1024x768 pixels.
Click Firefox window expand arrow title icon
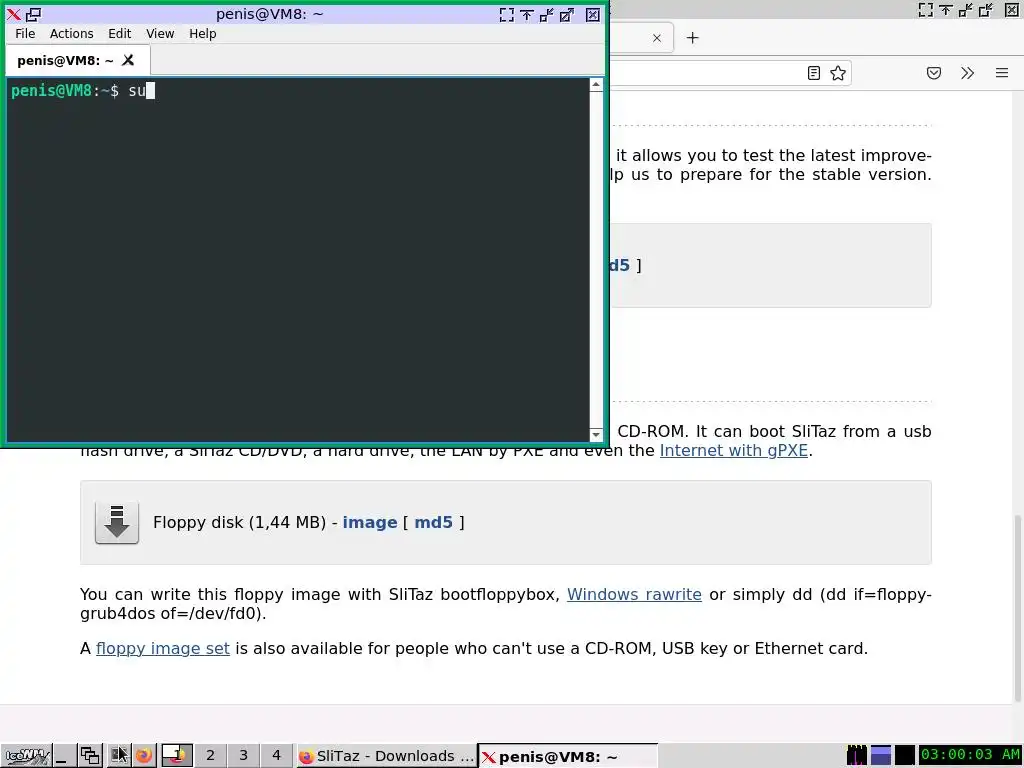[x=985, y=10]
